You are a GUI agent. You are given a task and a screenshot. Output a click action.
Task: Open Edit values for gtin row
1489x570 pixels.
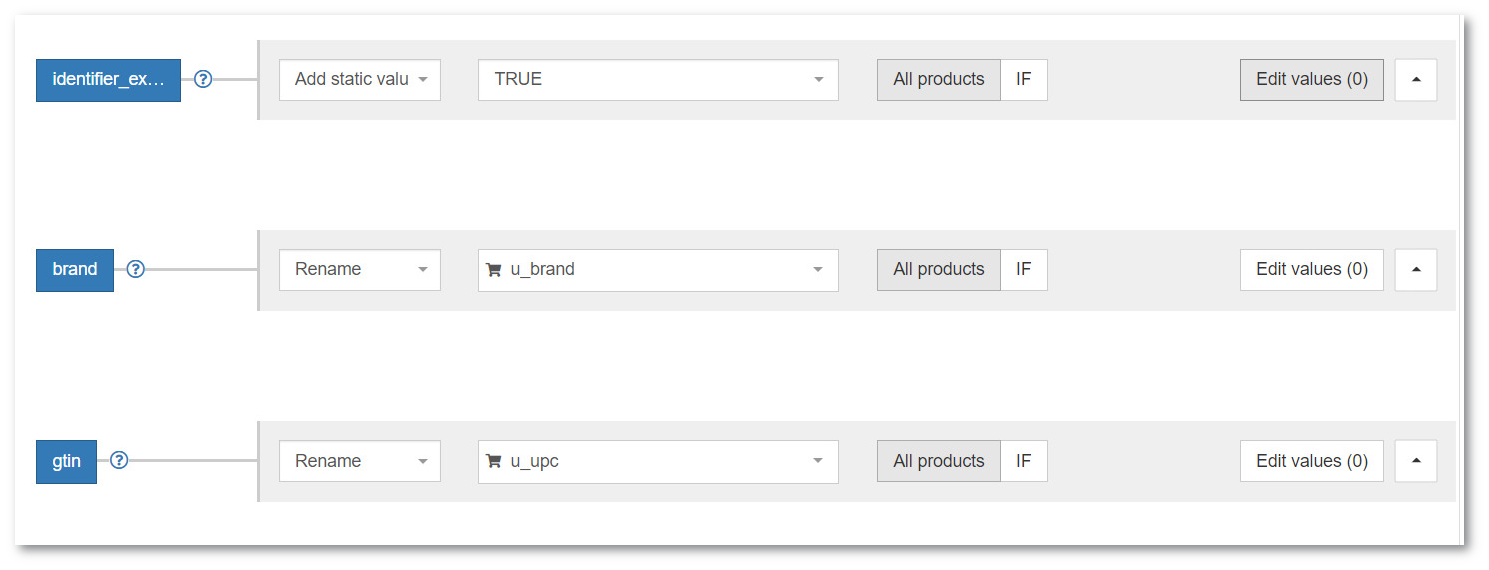click(1312, 461)
